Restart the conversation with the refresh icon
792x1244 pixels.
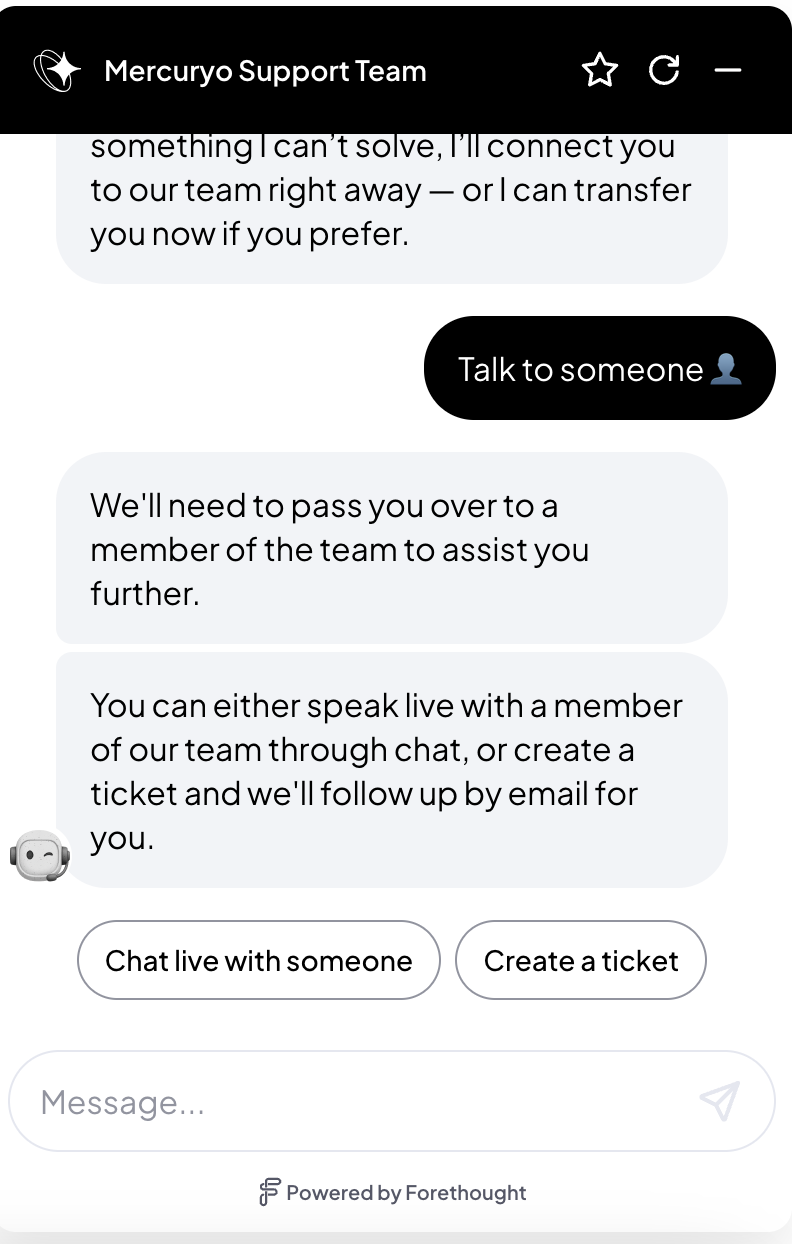tap(664, 70)
